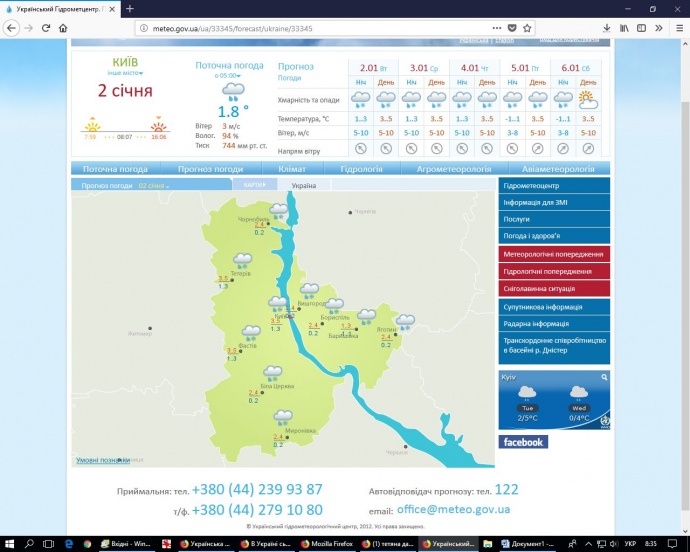Go to the browser Home page icon
The width and height of the screenshot is (690, 552).
click(x=63, y=28)
